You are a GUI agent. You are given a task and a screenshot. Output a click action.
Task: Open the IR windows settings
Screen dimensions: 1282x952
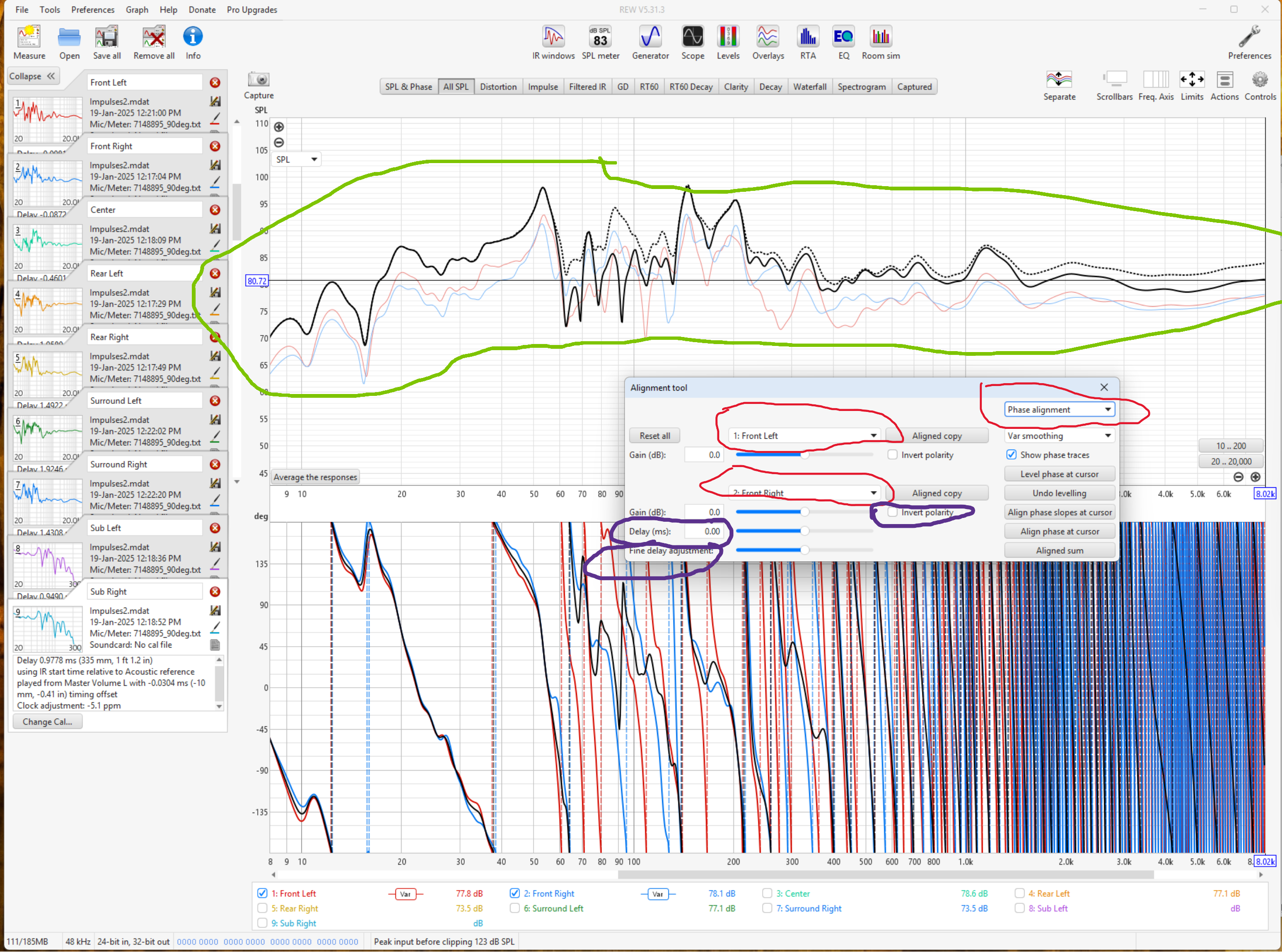click(553, 42)
